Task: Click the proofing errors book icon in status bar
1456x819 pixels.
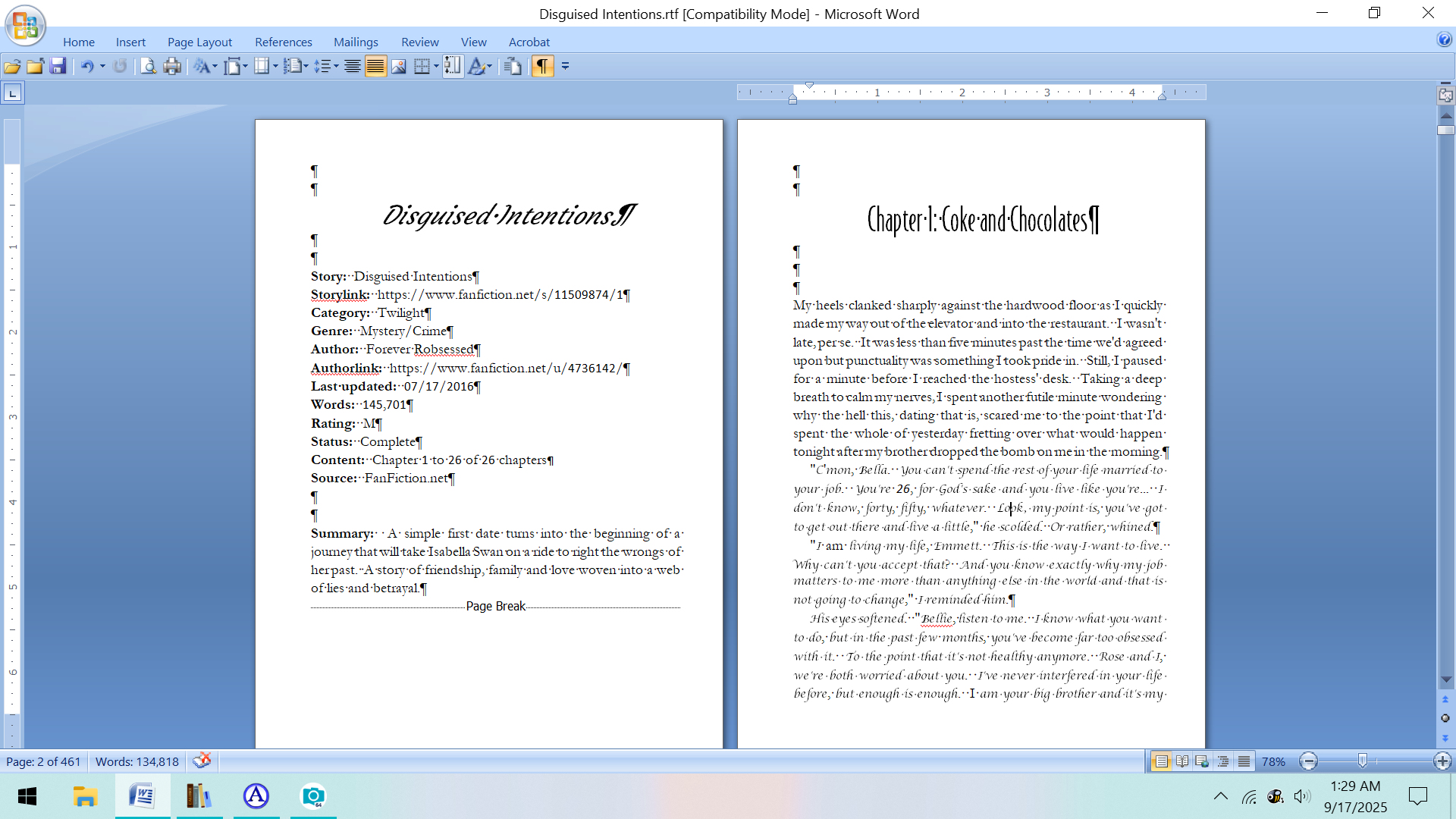Action: (x=202, y=761)
